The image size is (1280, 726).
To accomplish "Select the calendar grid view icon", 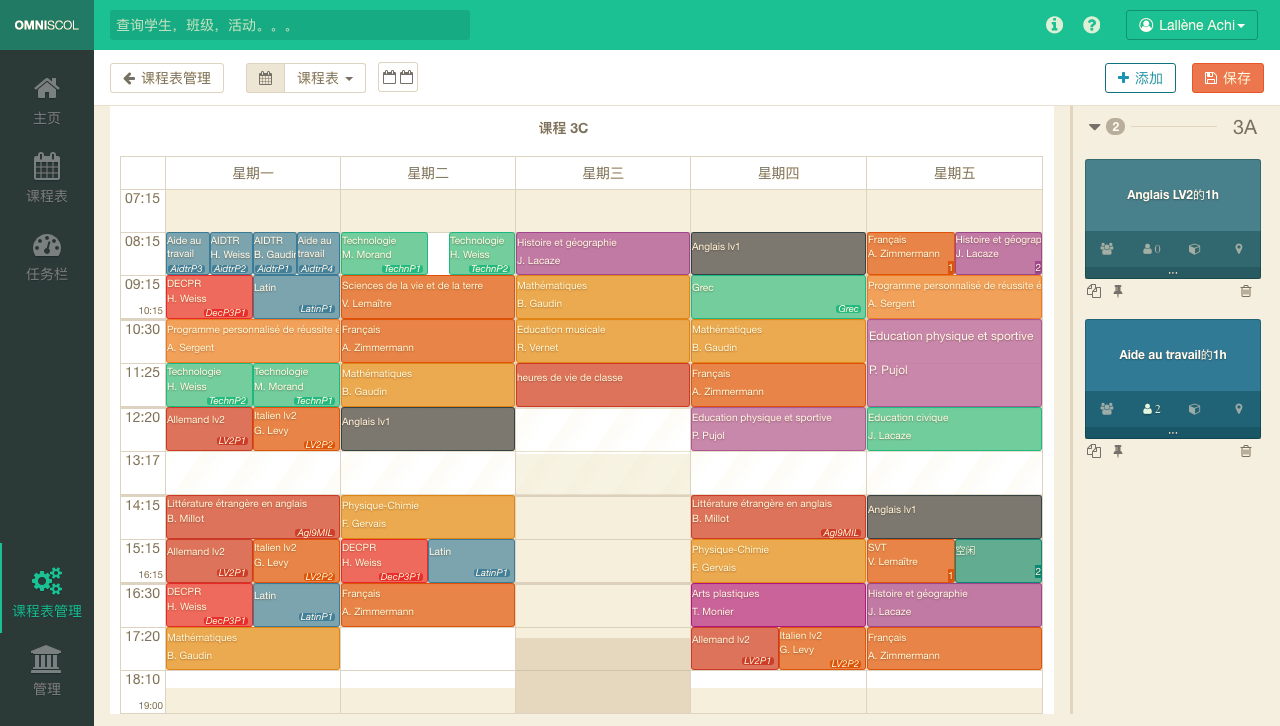I will tap(265, 78).
